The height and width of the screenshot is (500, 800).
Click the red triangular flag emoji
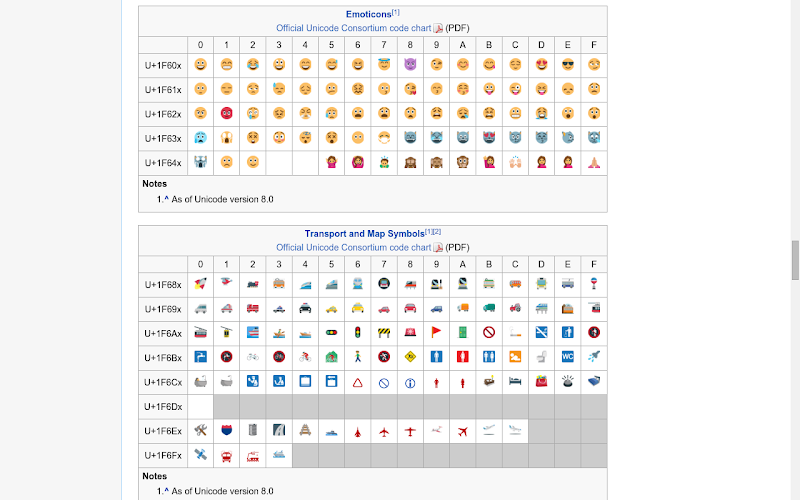click(436, 333)
